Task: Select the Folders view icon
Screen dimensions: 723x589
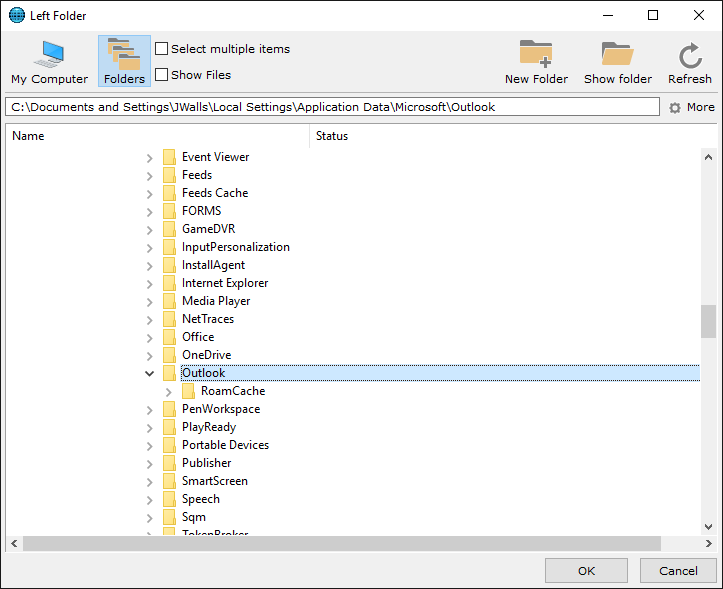Action: point(124,55)
